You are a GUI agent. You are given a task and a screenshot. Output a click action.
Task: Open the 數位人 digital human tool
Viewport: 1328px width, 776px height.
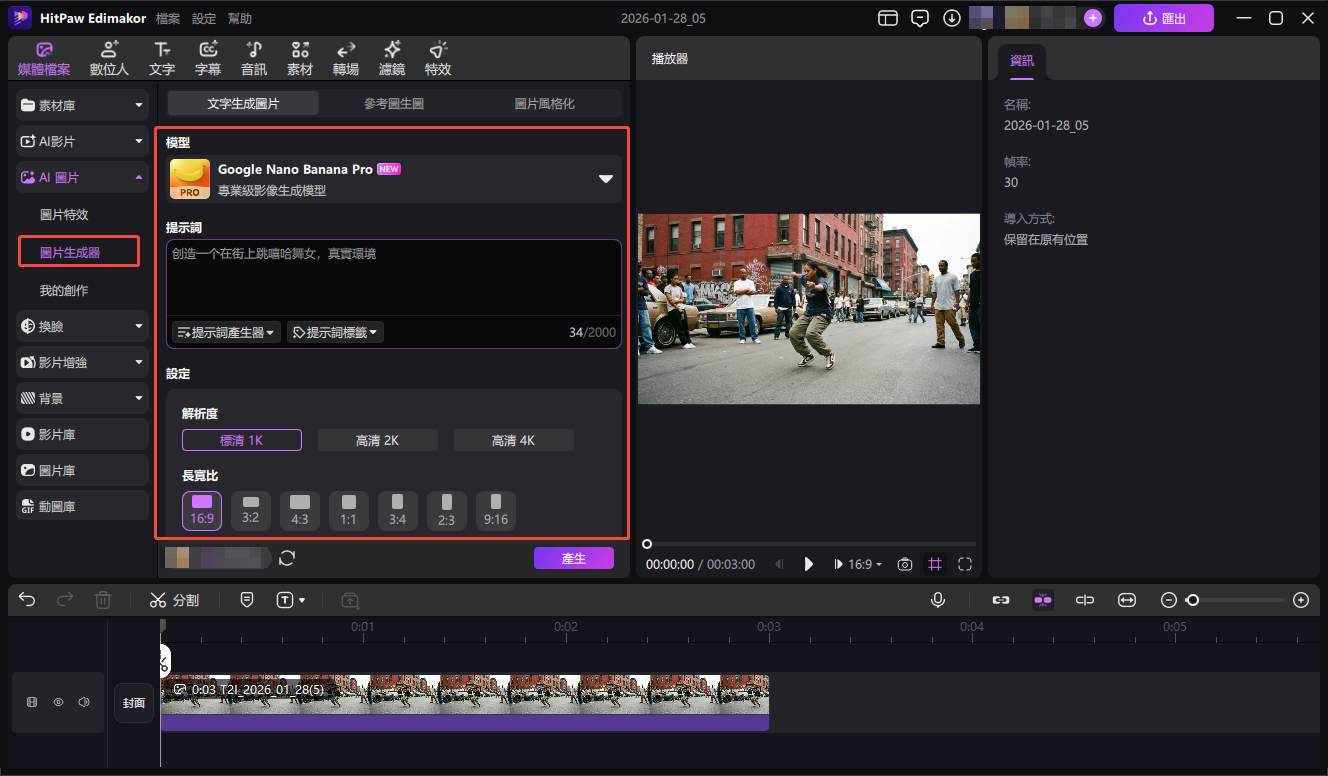click(x=109, y=58)
